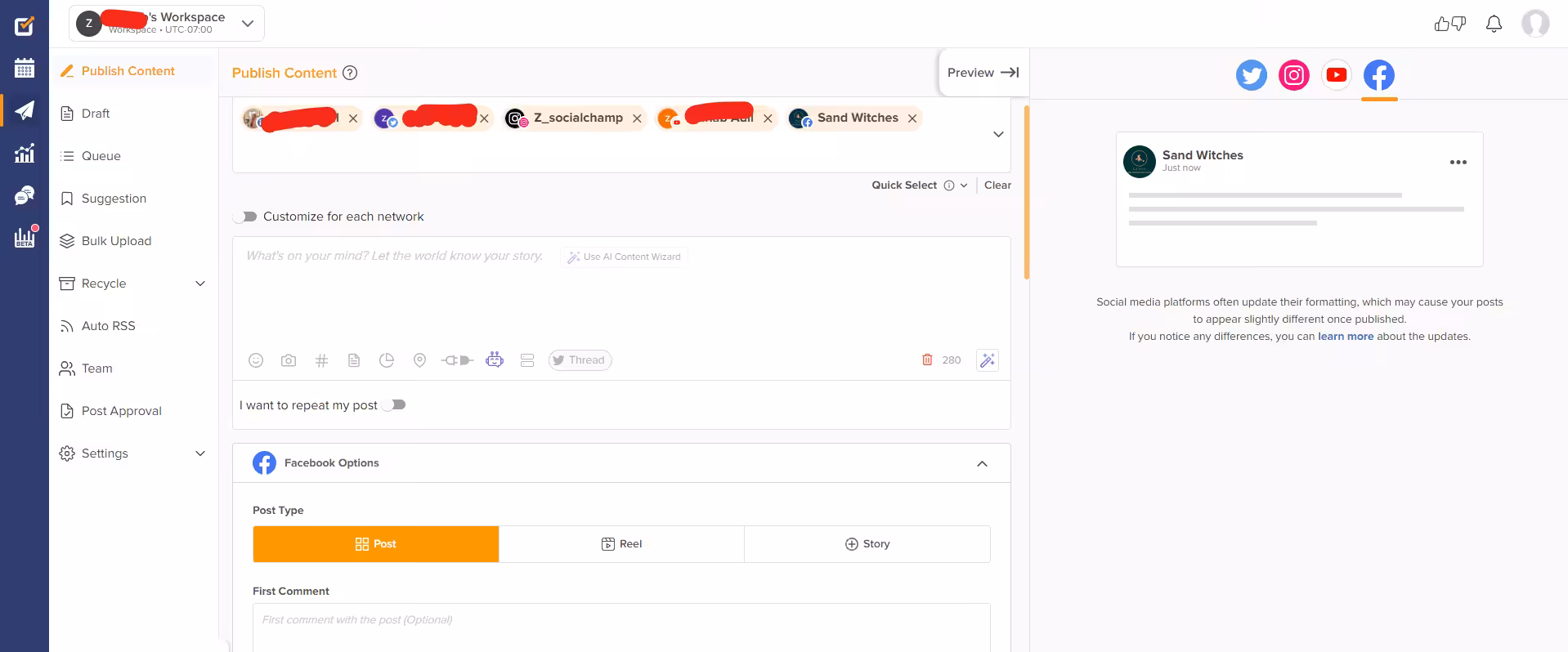
Task: Open the analytics bar chart sidebar icon
Action: click(25, 153)
